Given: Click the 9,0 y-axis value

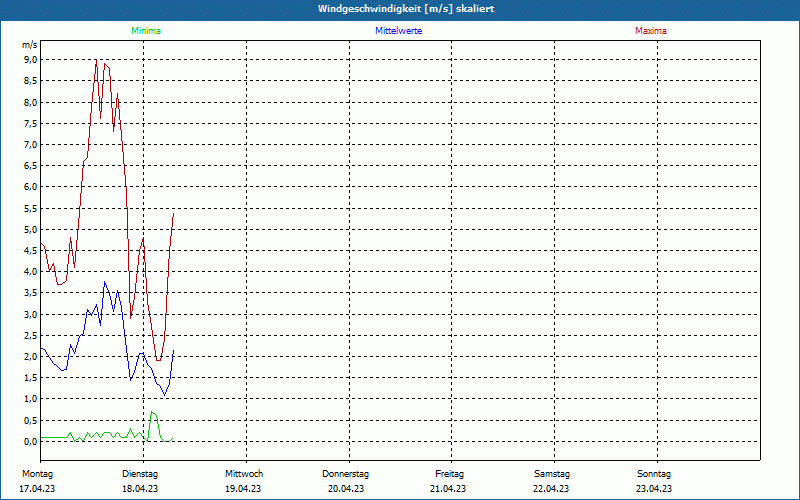Looking at the screenshot, I should [x=31, y=60].
